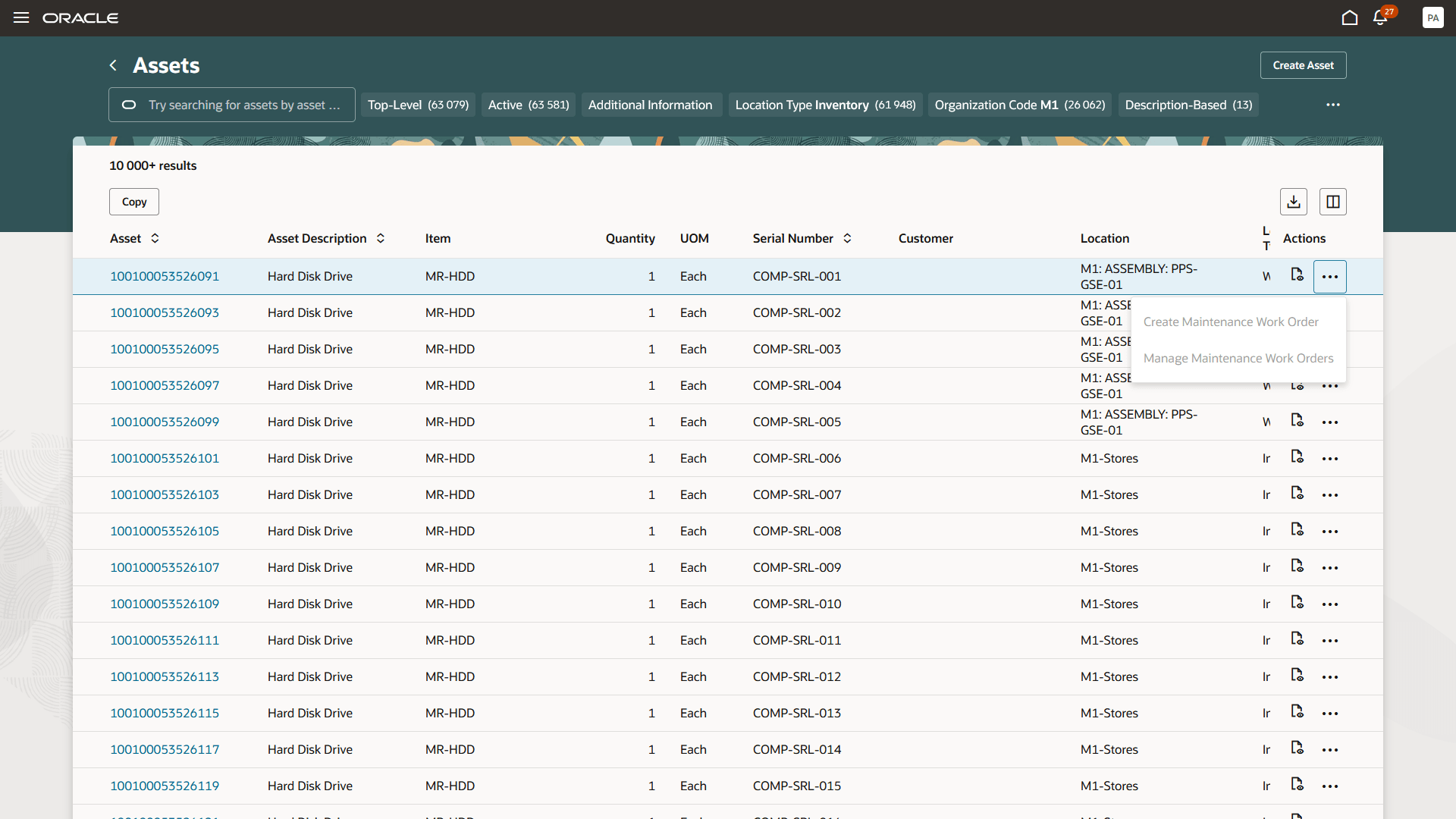Click the Location column header
The width and height of the screenshot is (1456, 819).
coord(1105,238)
